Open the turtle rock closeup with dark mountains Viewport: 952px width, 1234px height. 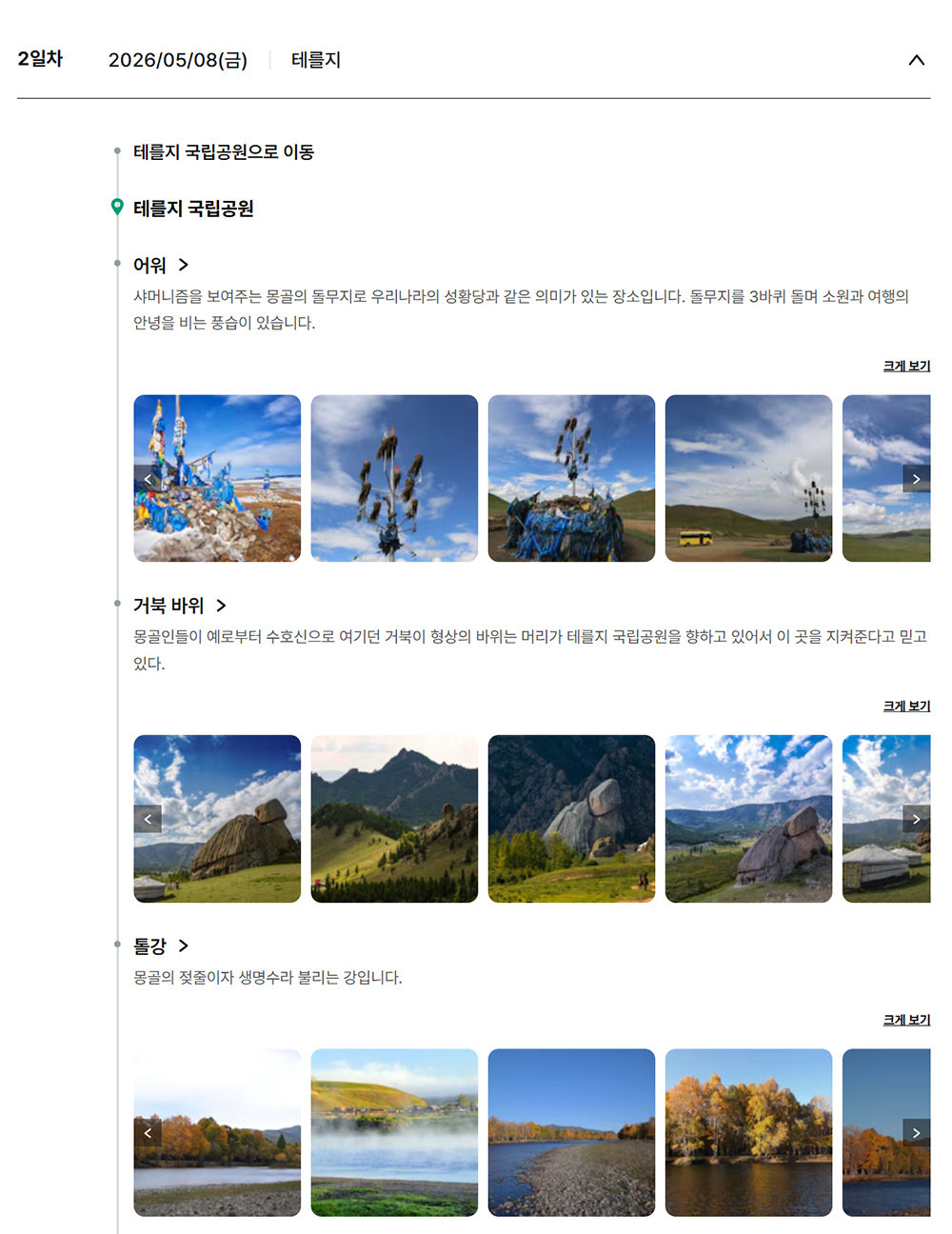571,819
